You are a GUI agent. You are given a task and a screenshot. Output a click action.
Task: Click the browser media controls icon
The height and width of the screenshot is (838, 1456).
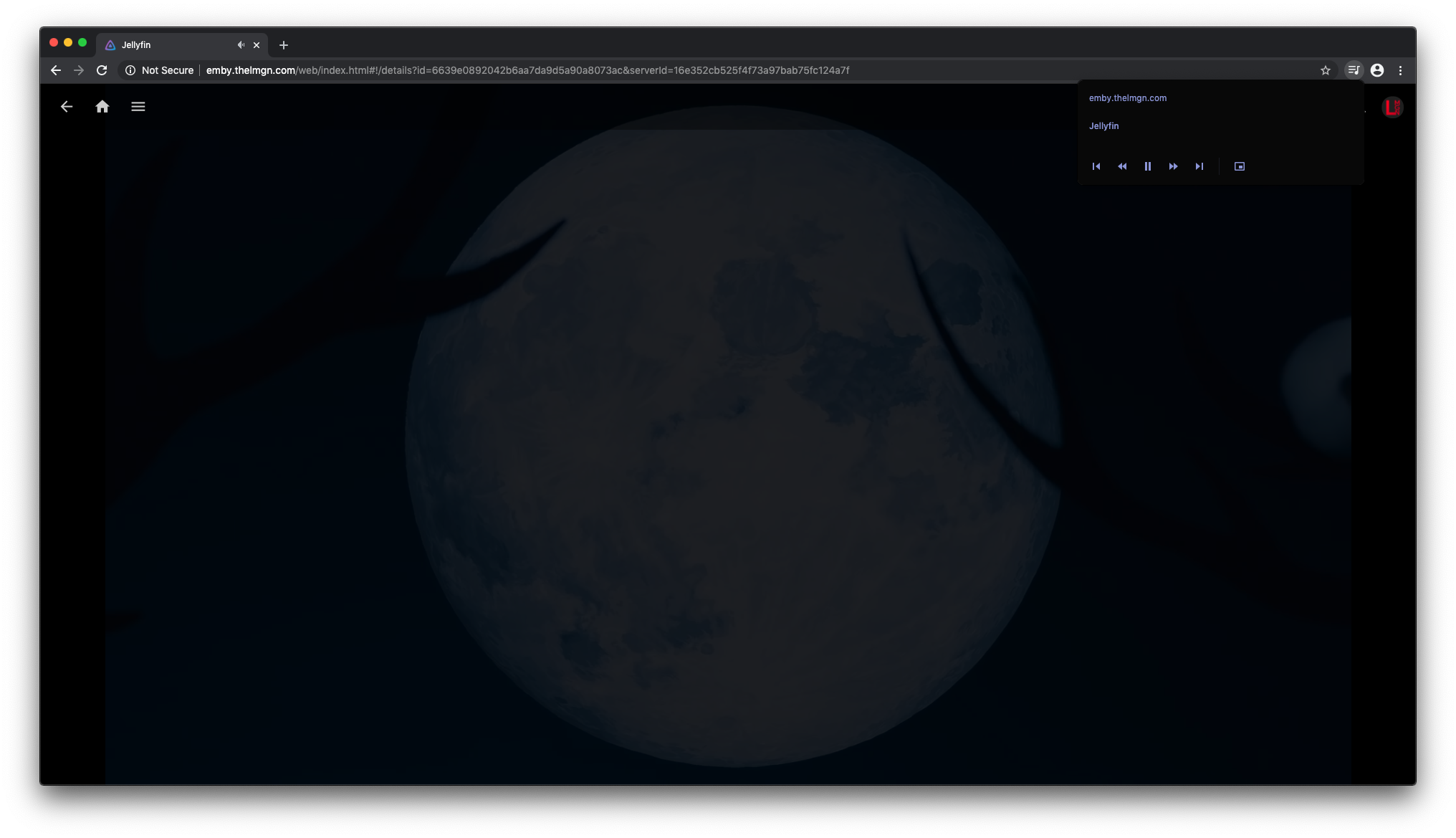coord(1354,70)
